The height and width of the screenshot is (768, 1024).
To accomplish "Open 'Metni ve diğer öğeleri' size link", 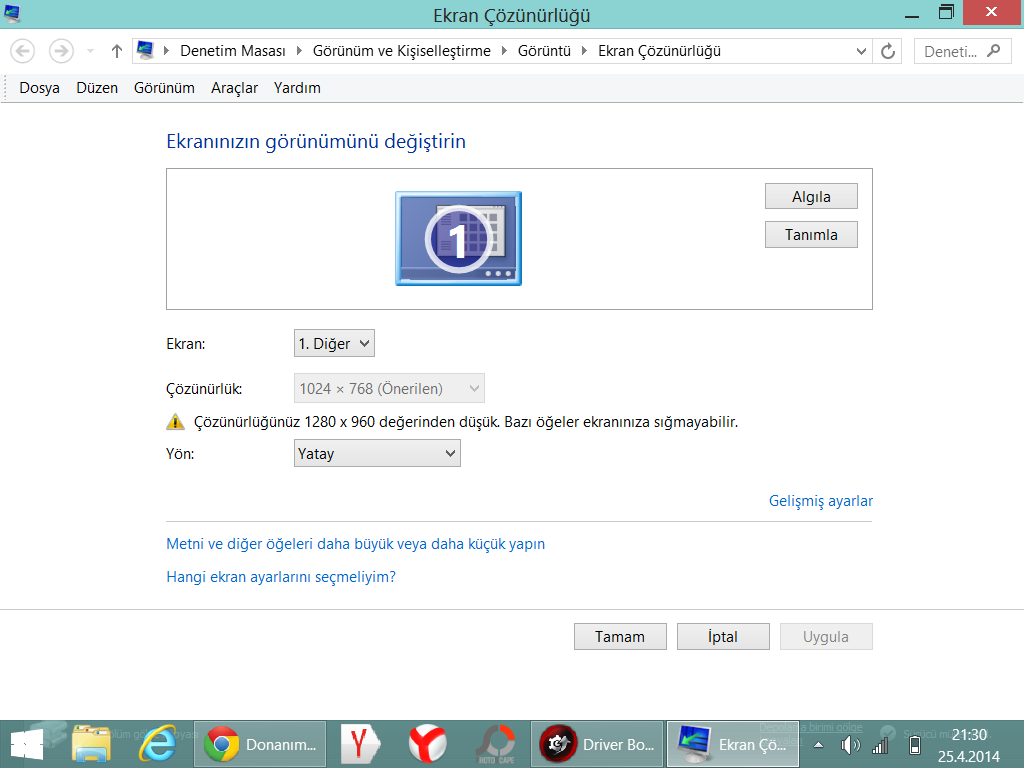I will [355, 544].
